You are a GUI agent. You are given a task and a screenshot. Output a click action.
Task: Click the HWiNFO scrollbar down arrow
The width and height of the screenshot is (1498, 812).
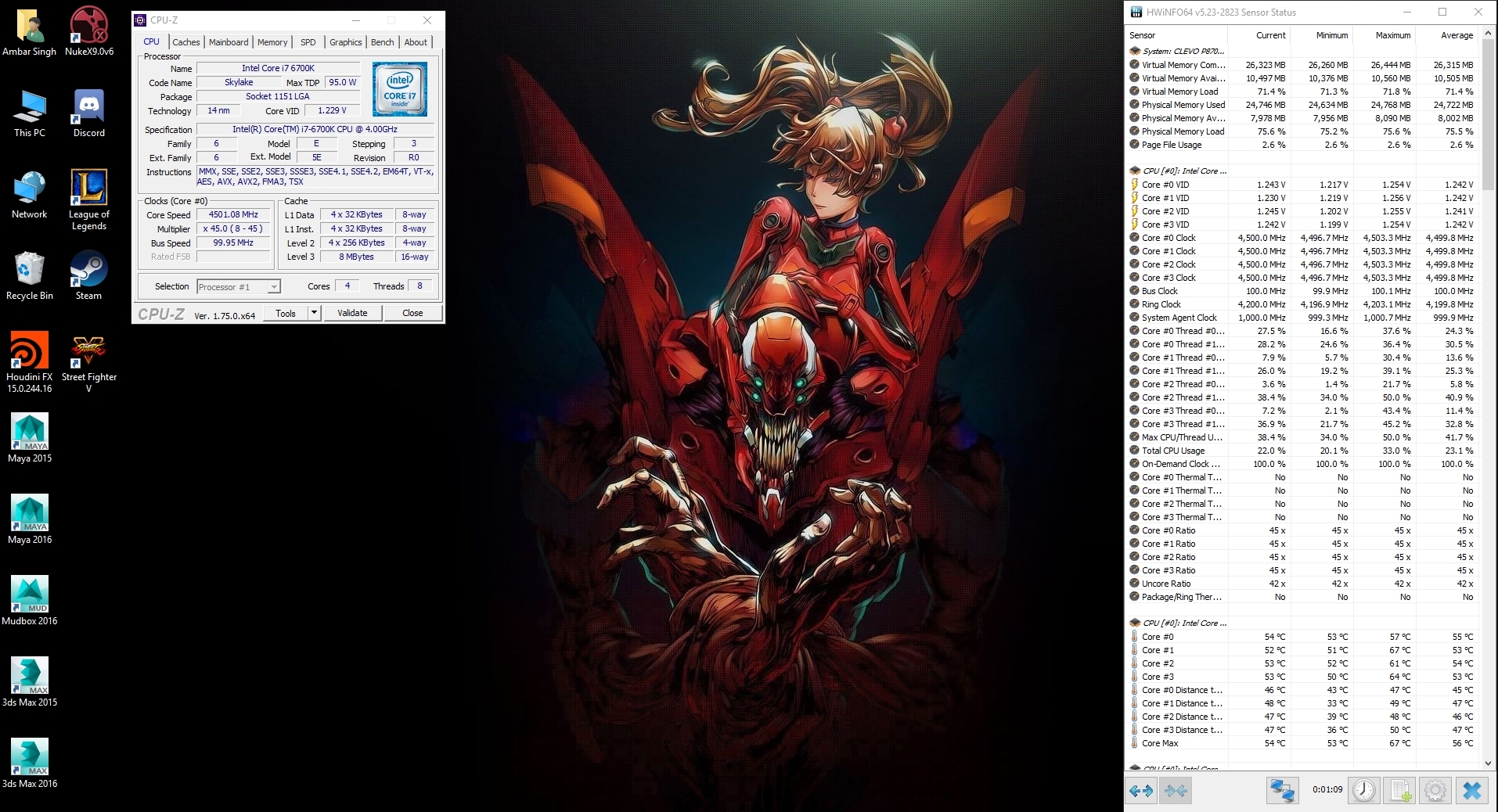coord(1488,763)
